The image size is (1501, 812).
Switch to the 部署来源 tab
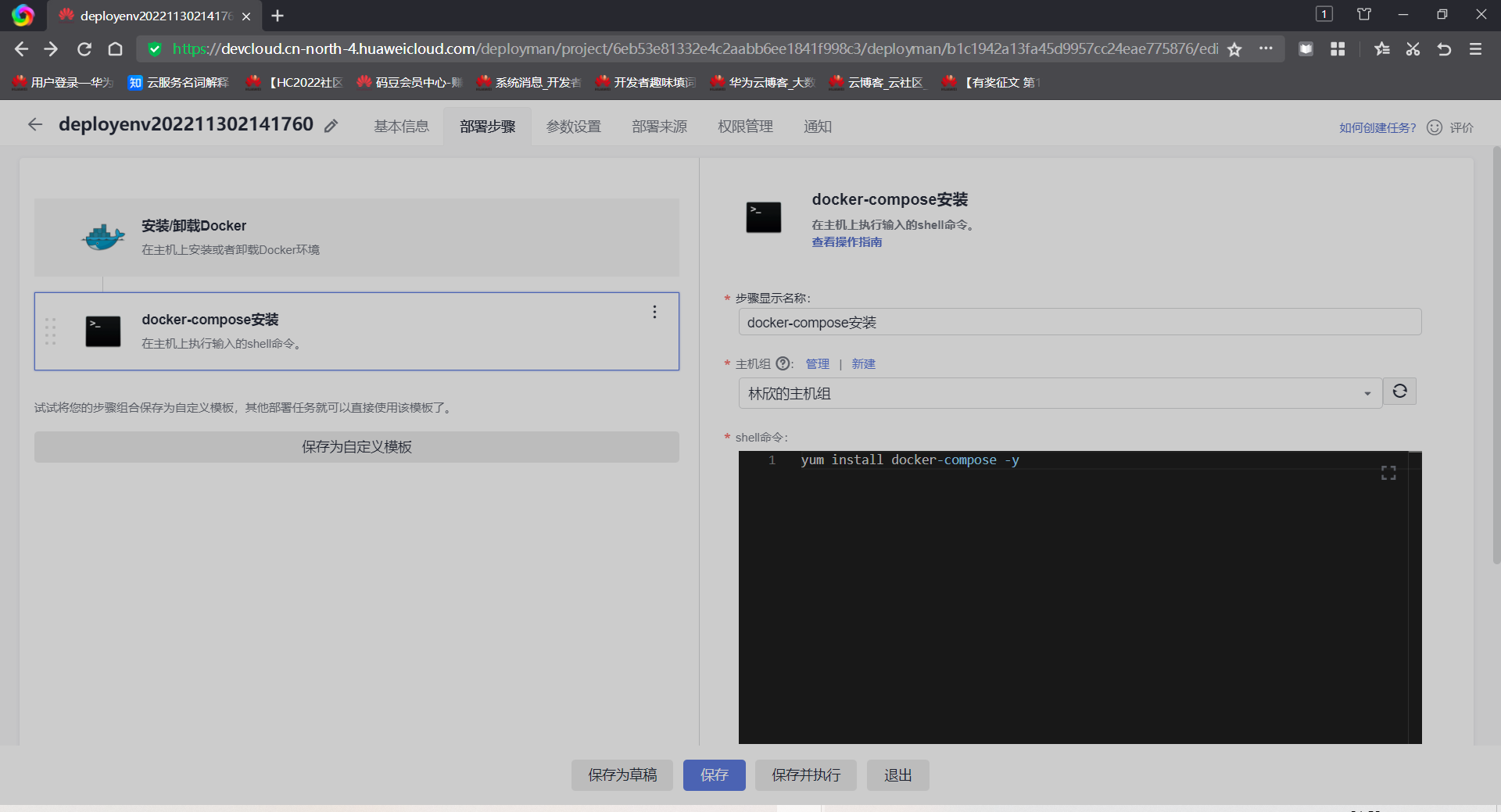tap(660, 127)
